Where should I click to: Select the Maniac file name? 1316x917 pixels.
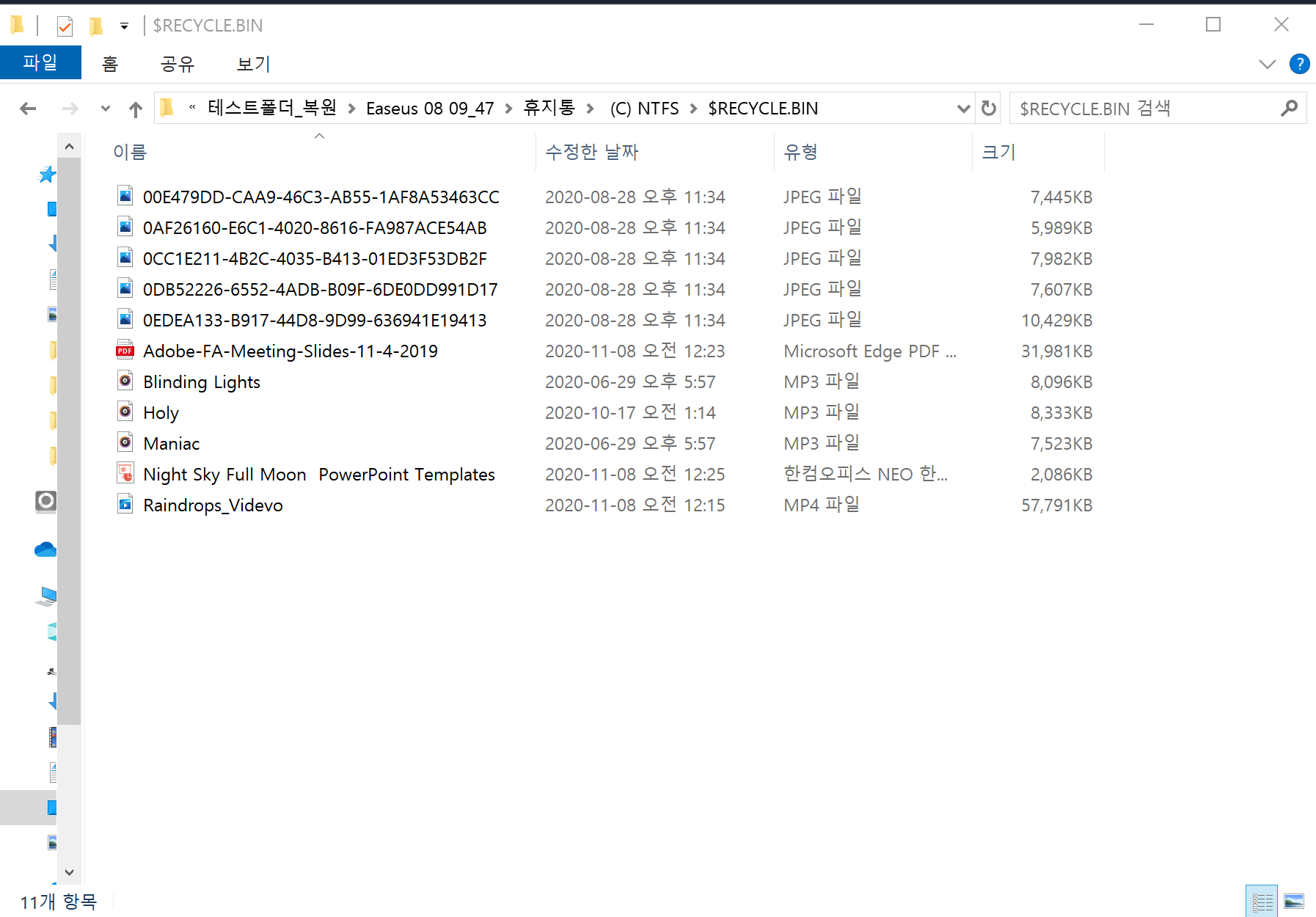pyautogui.click(x=171, y=444)
